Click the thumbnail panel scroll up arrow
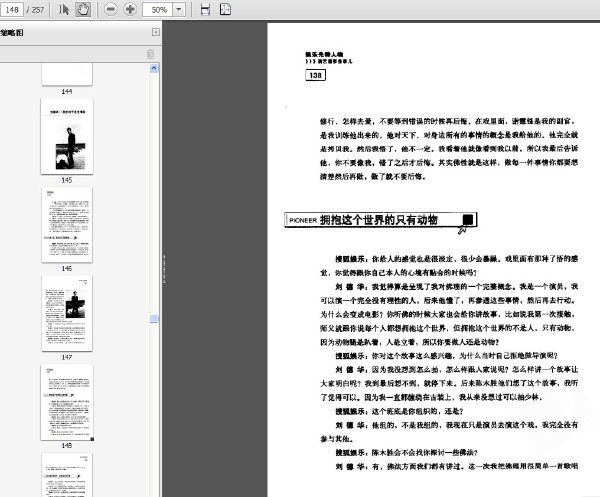Screen dimensions: 600x497 154,68
